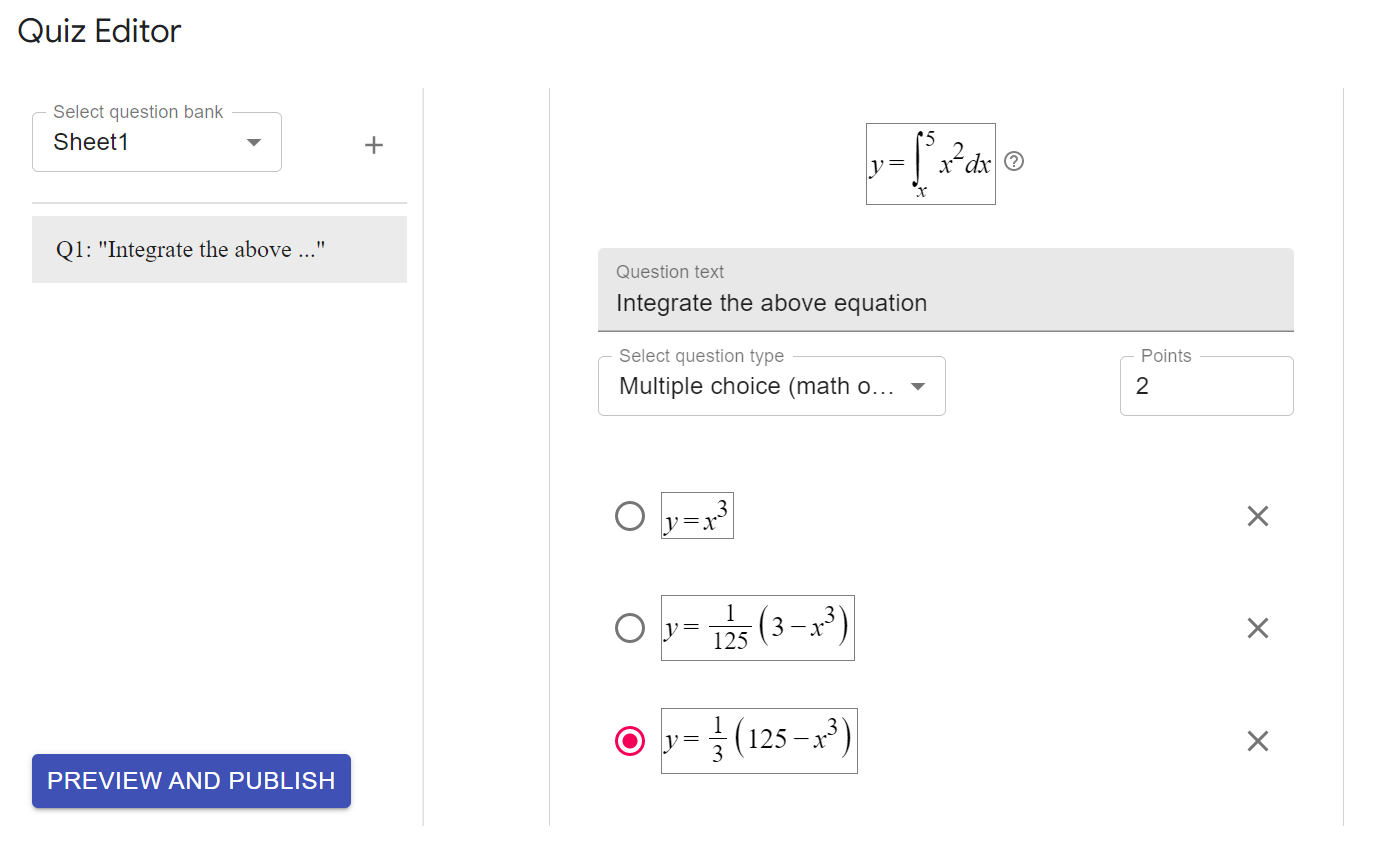Click the Quiz Editor heading
This screenshot has height=847, width=1375.
[x=99, y=31]
